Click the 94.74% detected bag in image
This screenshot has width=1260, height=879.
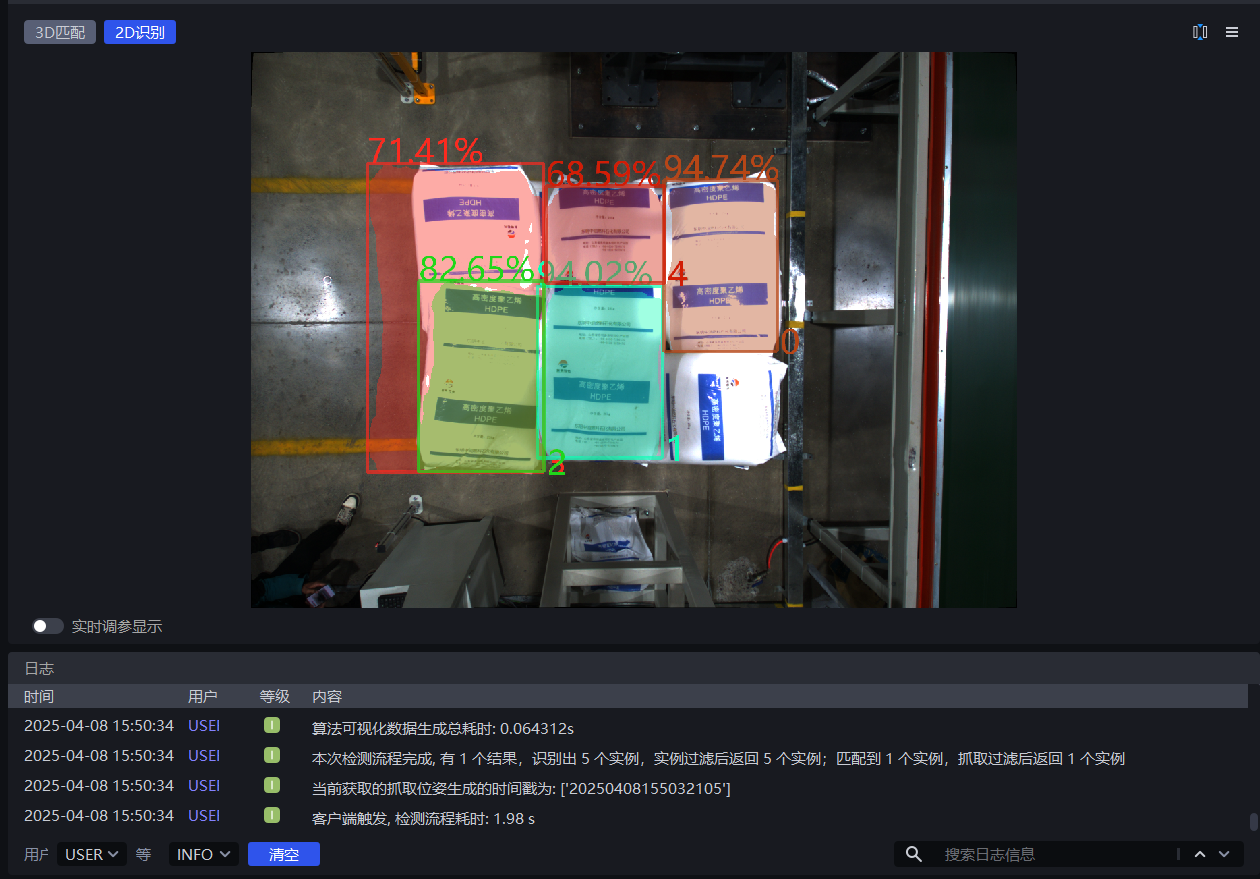(x=721, y=265)
